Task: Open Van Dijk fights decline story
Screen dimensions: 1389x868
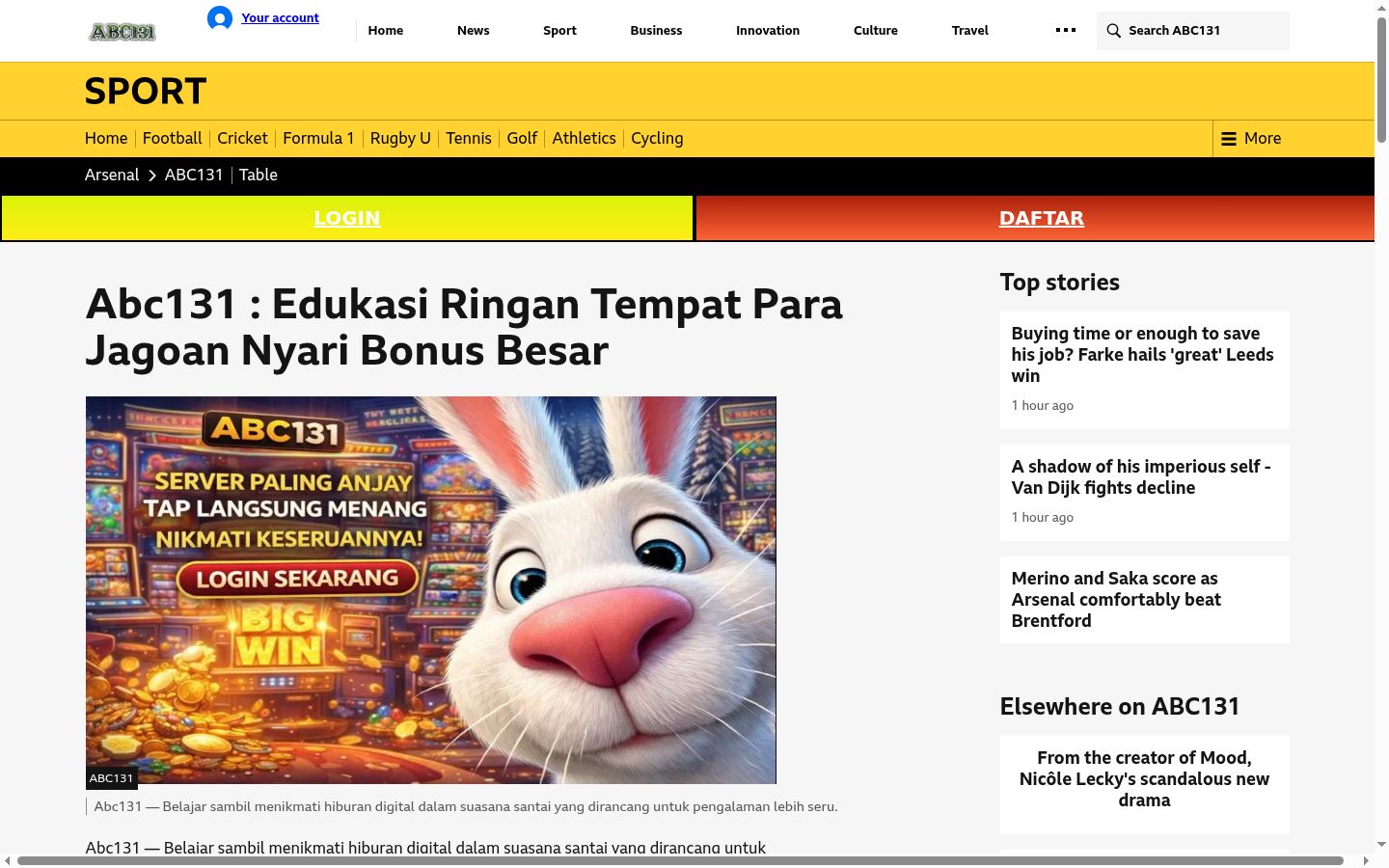Action: pos(1141,476)
